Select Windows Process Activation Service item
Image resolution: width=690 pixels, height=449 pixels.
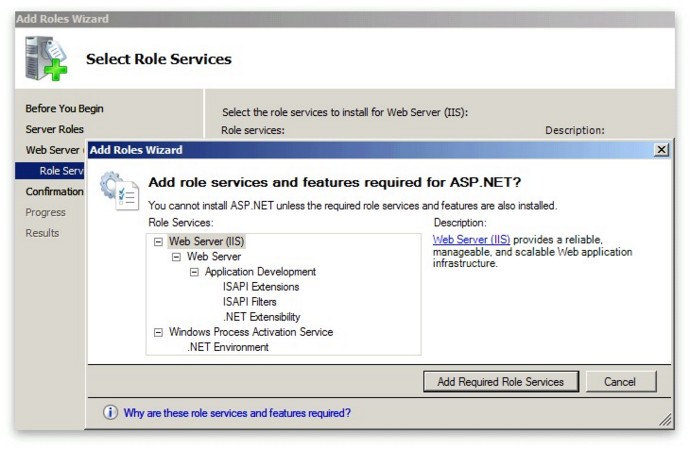coord(251,332)
